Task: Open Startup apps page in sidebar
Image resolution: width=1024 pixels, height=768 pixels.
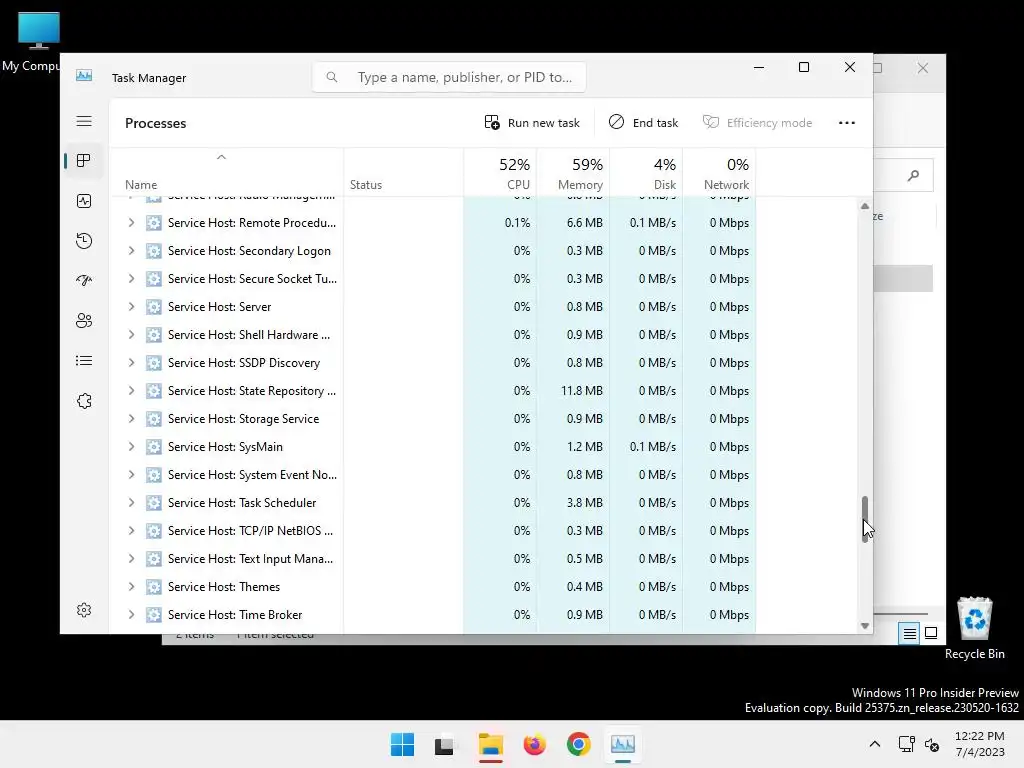Action: [84, 281]
